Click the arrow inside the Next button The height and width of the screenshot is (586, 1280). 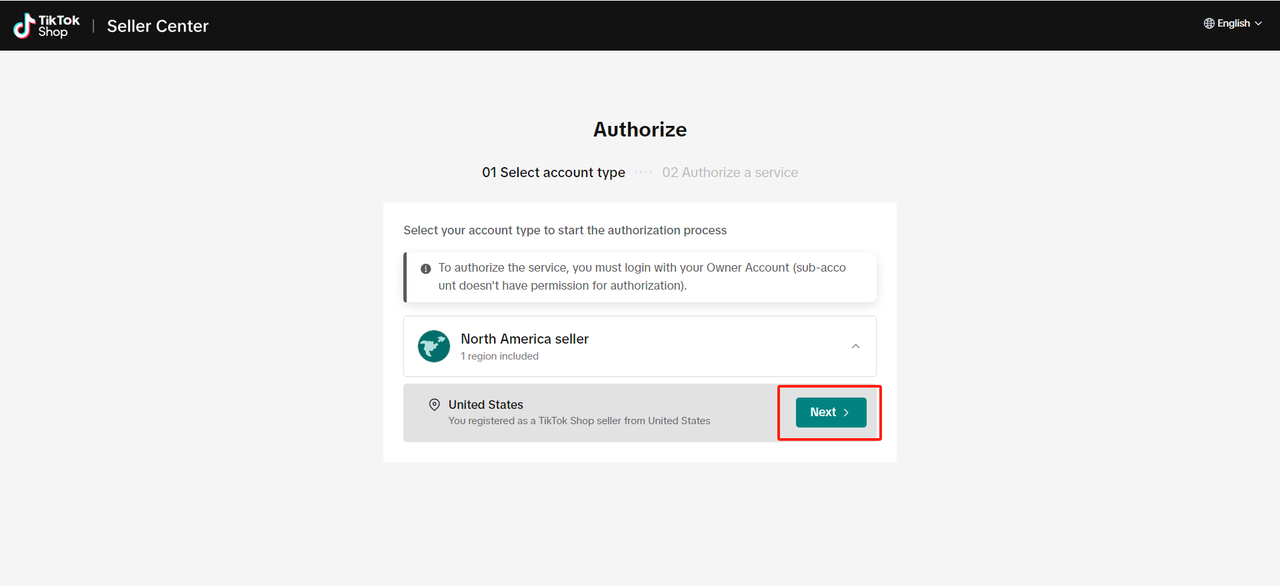[x=846, y=412]
